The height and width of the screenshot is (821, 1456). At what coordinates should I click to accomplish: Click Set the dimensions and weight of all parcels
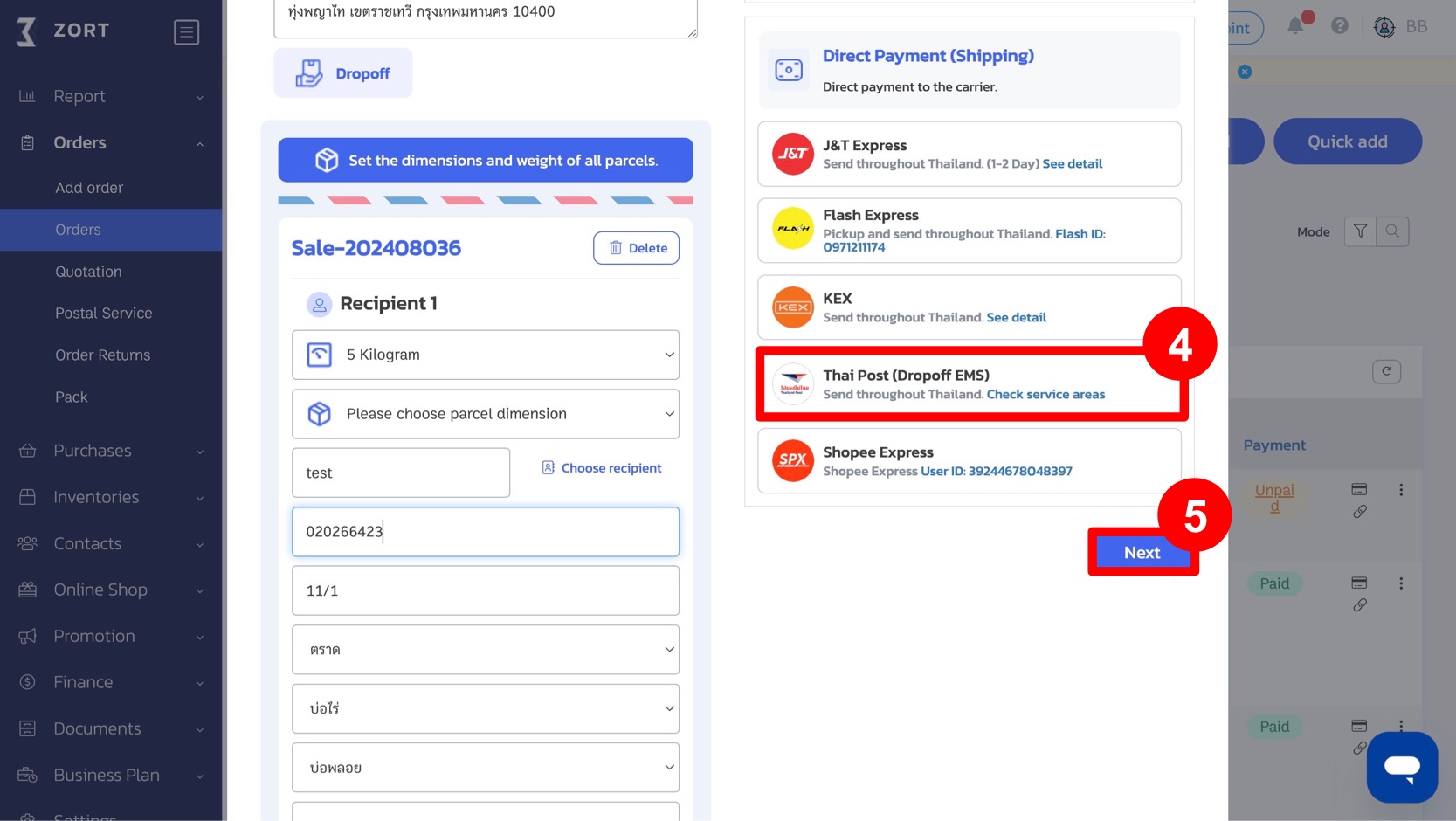coord(486,160)
